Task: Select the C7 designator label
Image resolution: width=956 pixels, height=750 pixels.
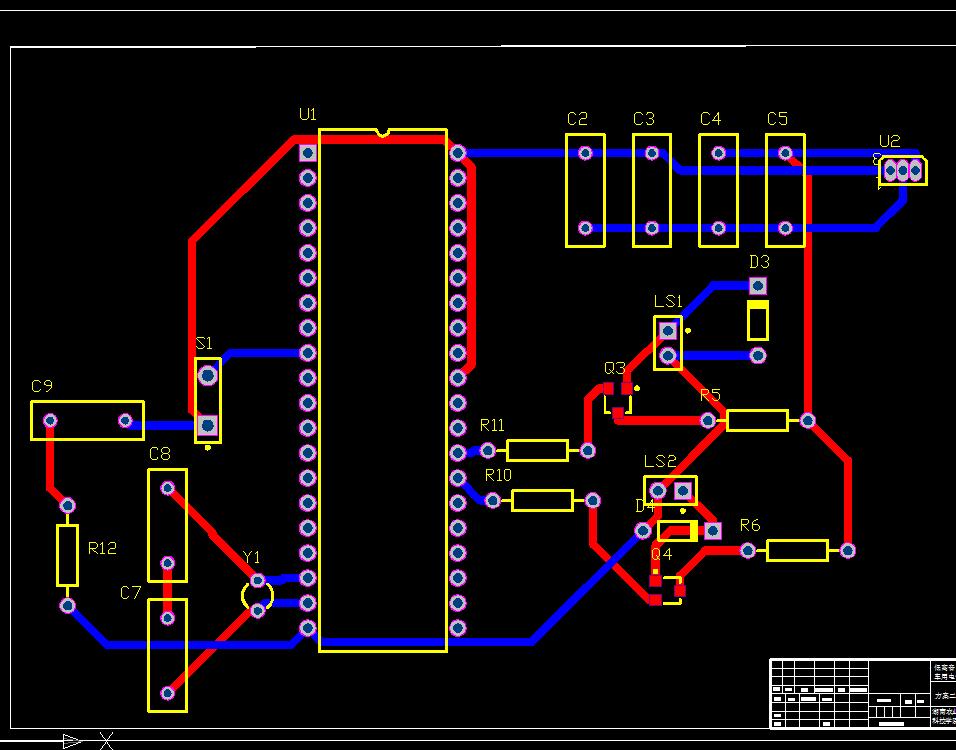Action: click(130, 593)
